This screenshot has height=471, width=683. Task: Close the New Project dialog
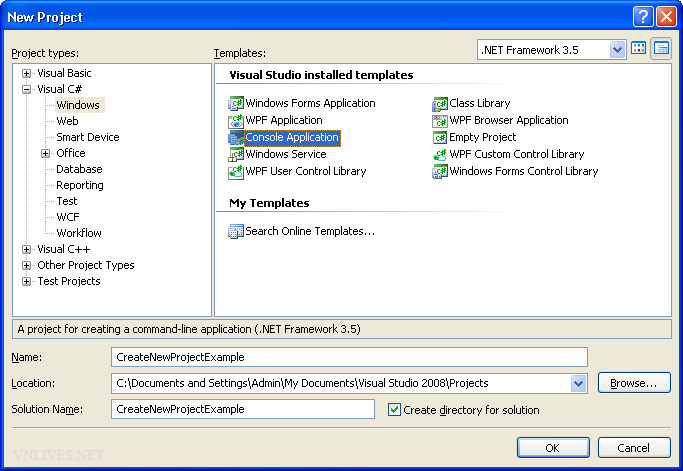pos(666,17)
